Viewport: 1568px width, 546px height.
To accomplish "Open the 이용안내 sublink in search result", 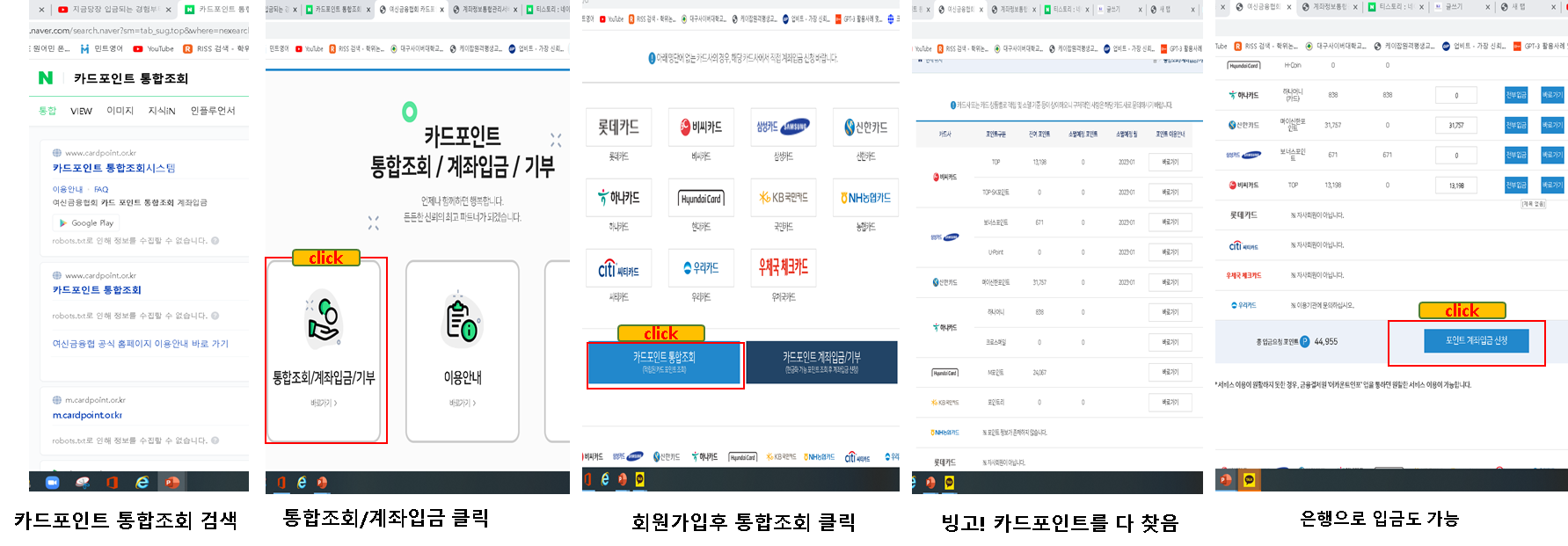I will pyautogui.click(x=67, y=189).
